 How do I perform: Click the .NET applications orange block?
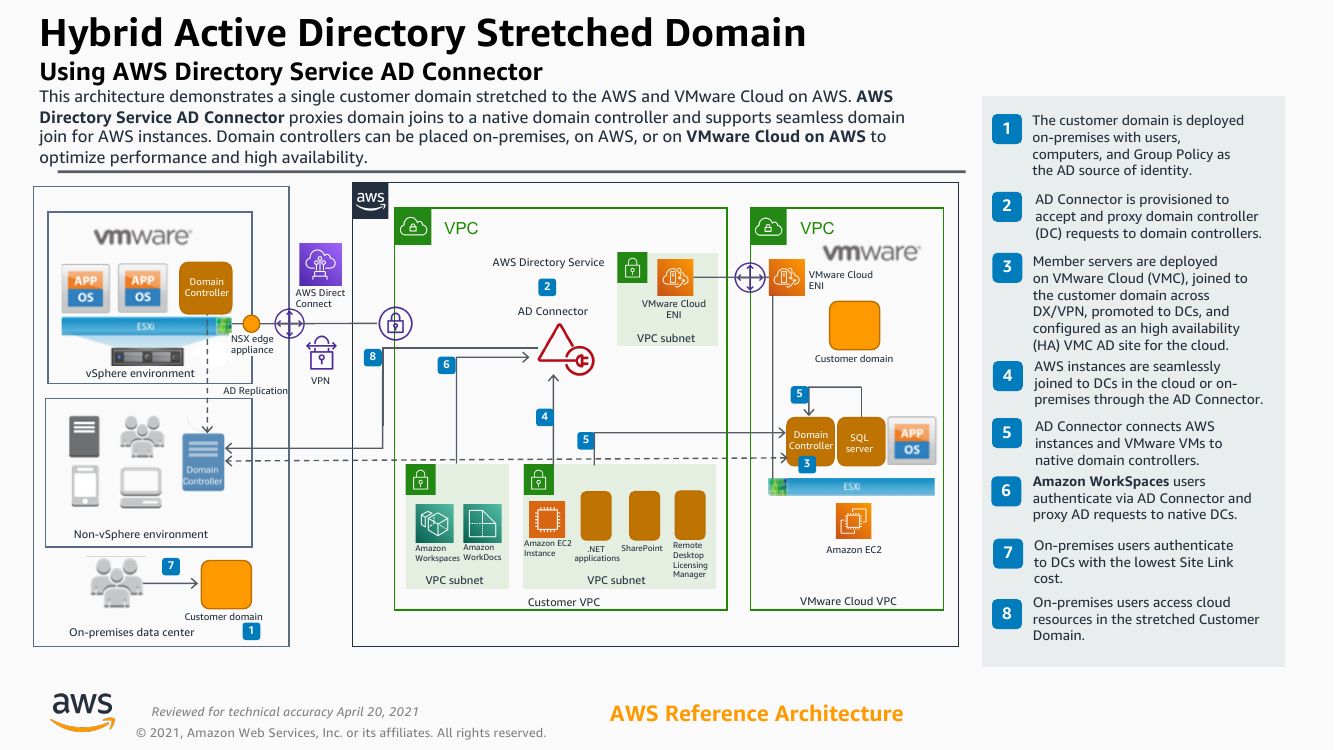click(597, 517)
